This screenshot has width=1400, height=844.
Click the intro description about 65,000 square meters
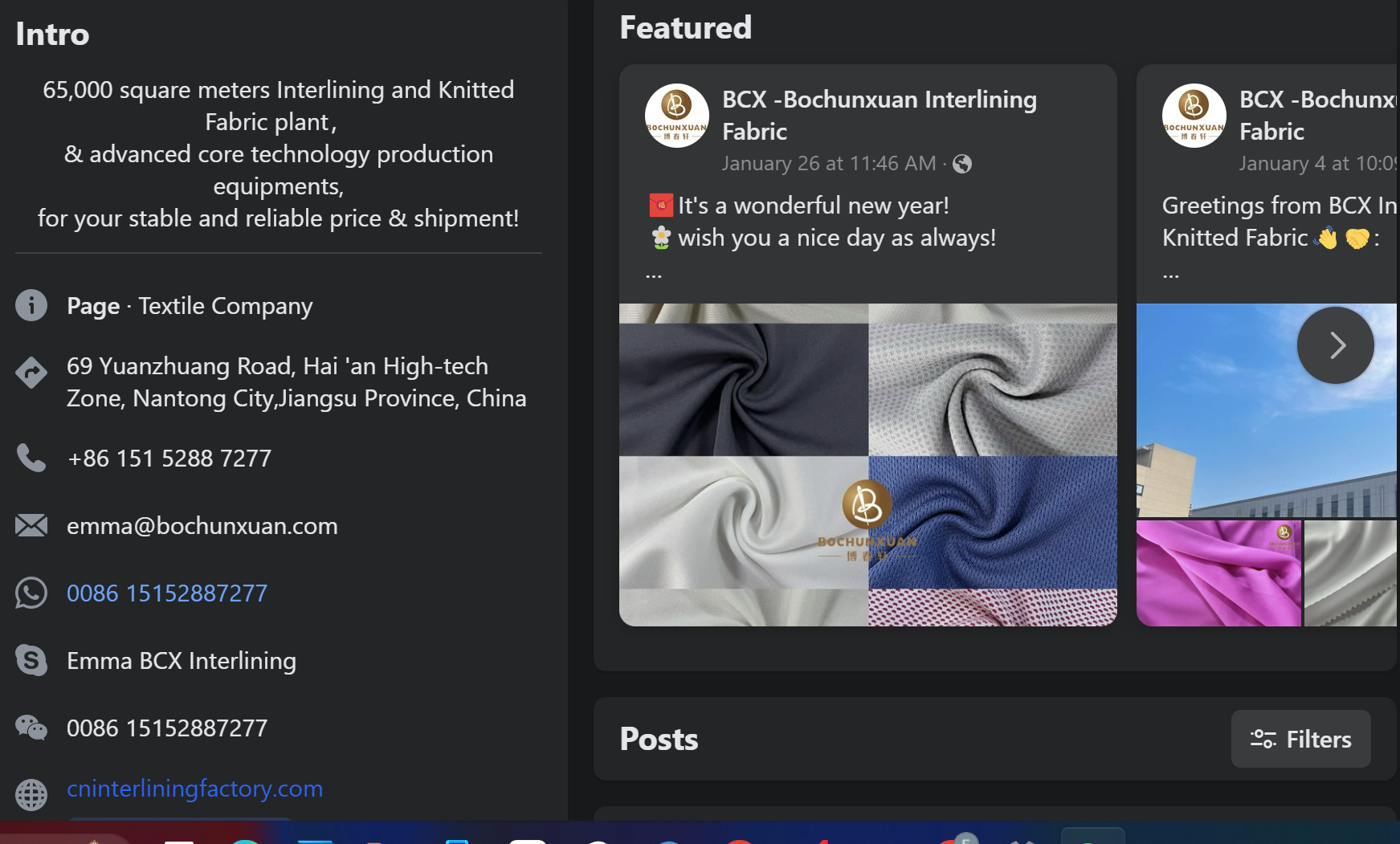[x=279, y=154]
